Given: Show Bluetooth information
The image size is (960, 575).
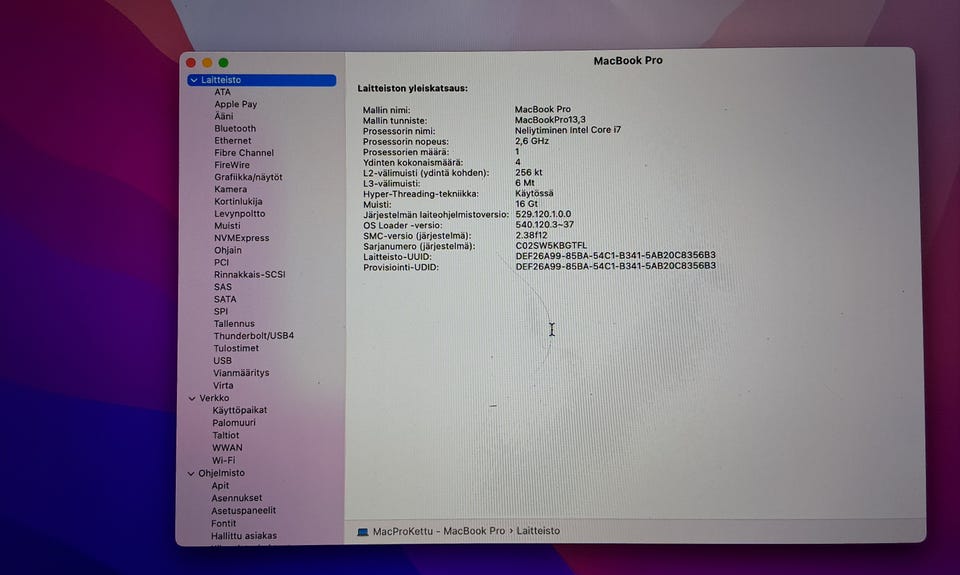Looking at the screenshot, I should [x=235, y=129].
